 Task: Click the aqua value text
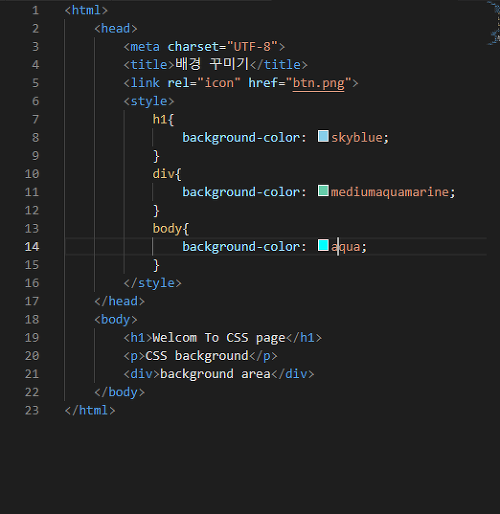click(346, 247)
